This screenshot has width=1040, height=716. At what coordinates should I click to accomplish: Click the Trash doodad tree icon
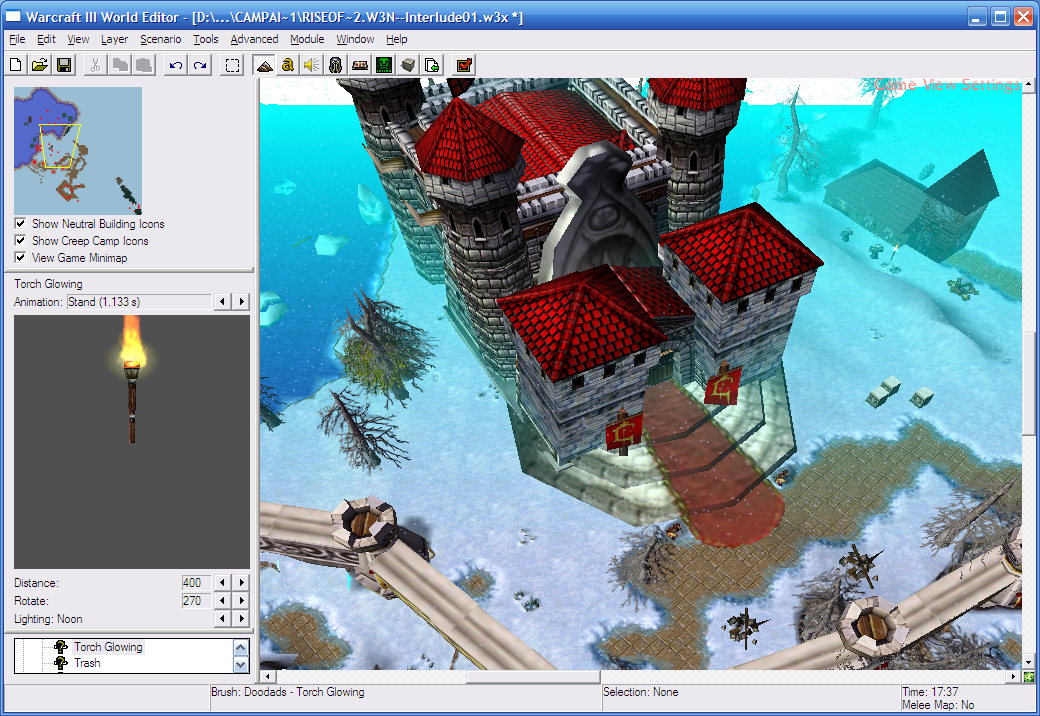(x=61, y=662)
